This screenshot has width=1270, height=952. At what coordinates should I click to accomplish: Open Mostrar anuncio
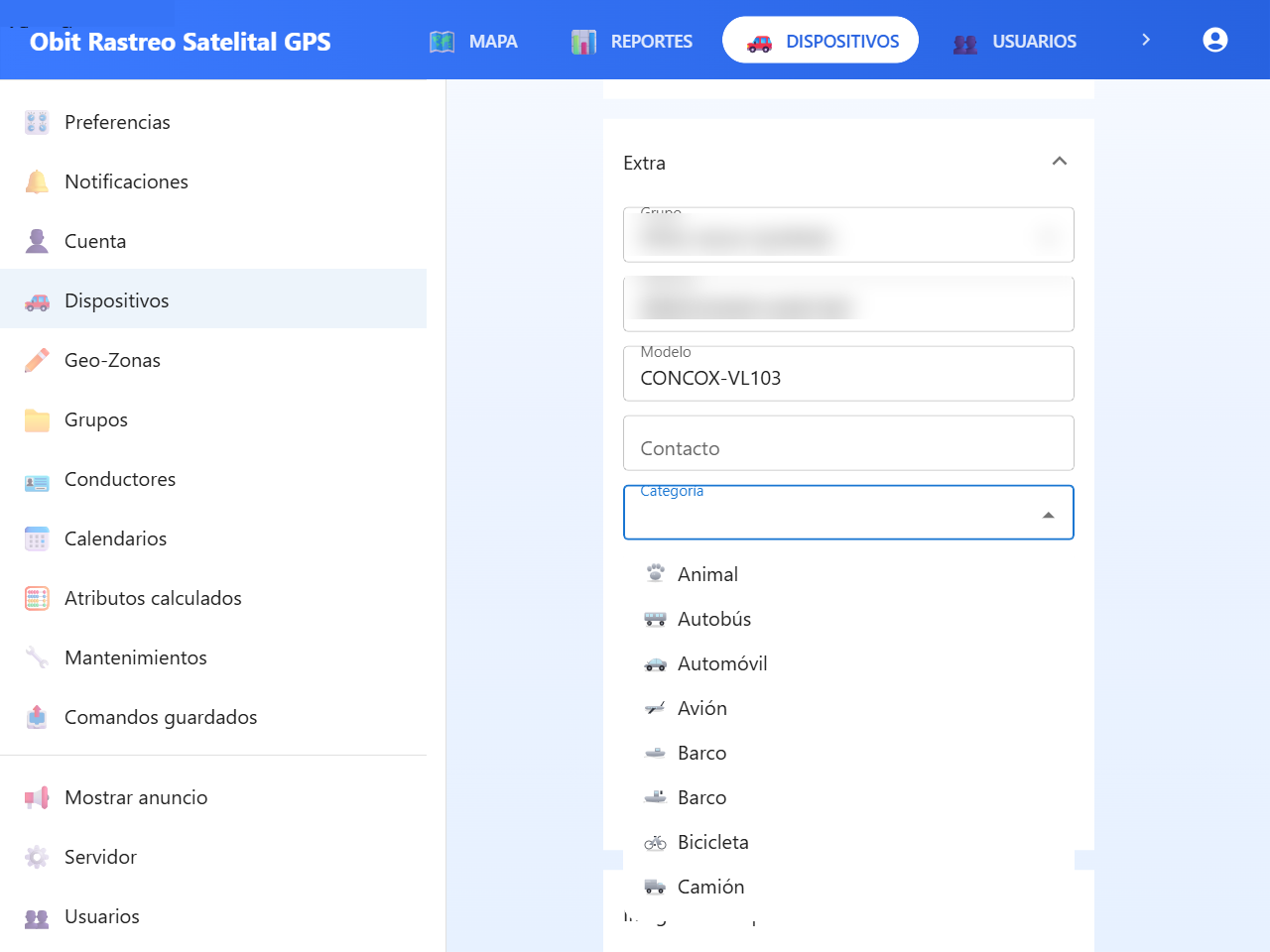[213, 797]
